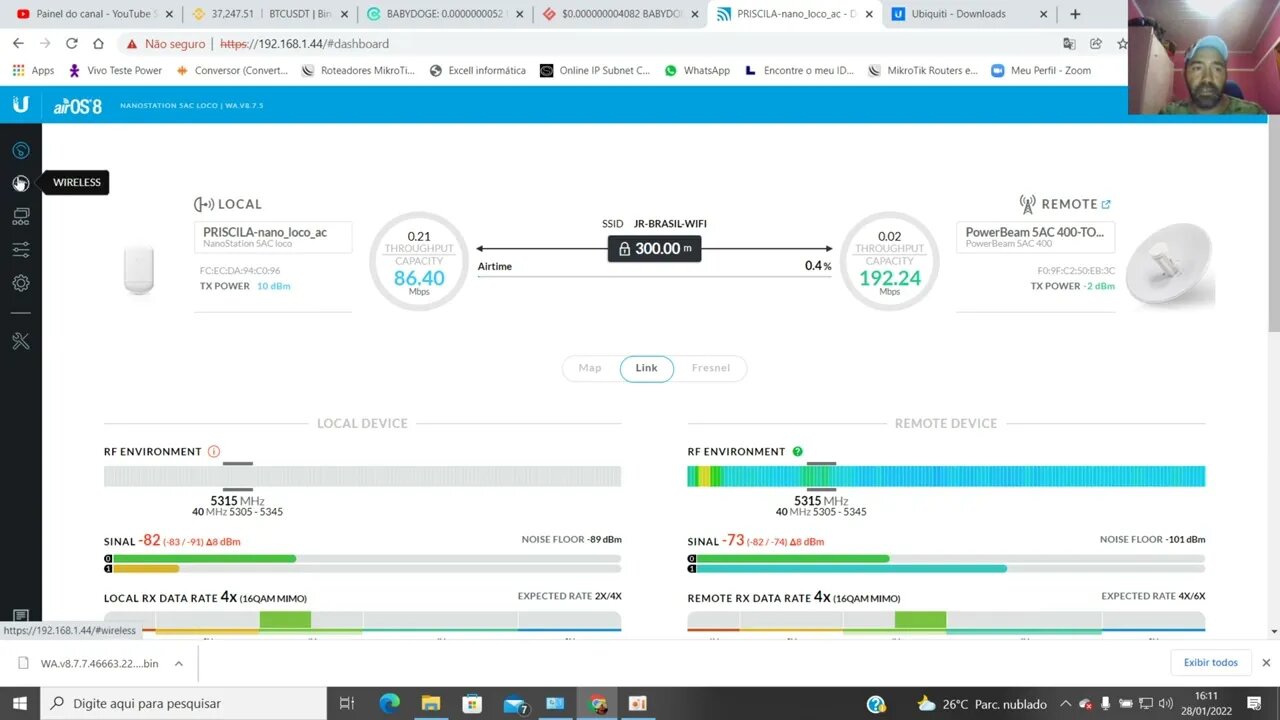Close the downloads bar
Viewport: 1280px width, 720px height.
tap(1266, 662)
